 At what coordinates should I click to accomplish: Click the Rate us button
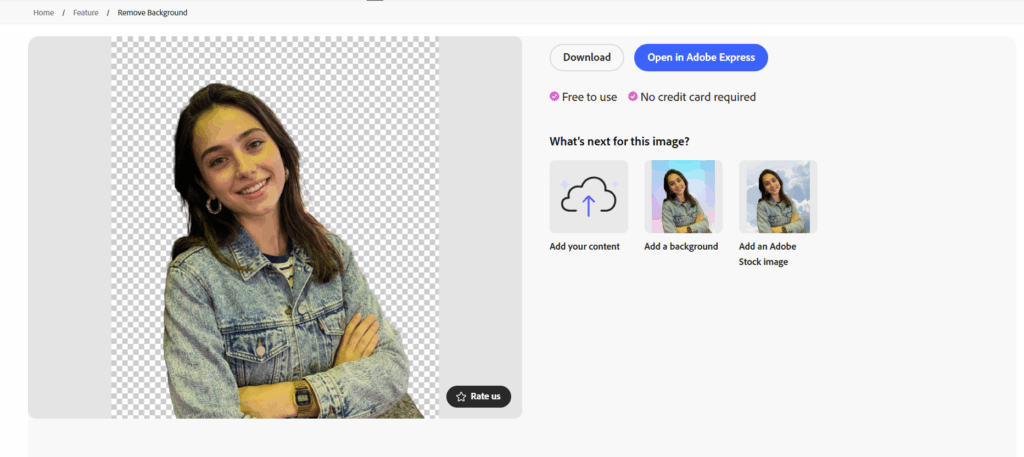pyautogui.click(x=479, y=396)
